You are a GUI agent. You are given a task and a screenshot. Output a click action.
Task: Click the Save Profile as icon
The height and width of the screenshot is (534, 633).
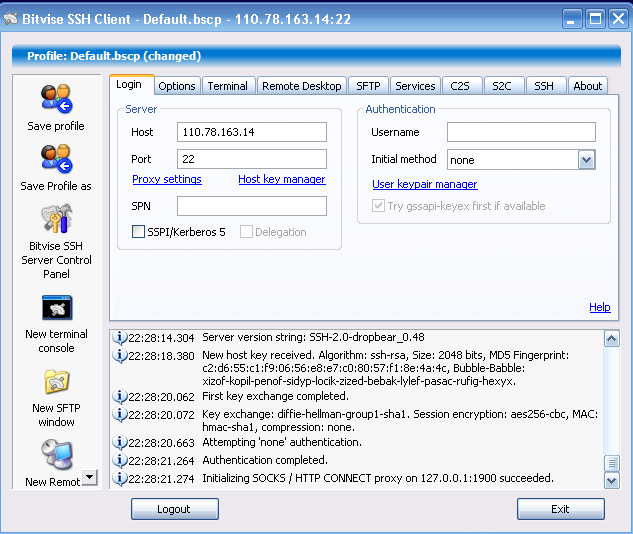click(x=56, y=159)
